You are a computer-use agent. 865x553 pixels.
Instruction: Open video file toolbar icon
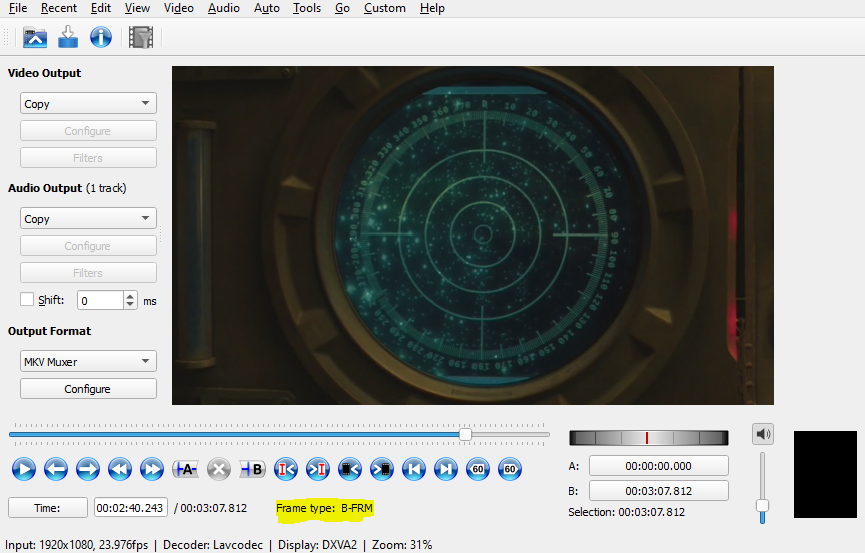[x=35, y=38]
